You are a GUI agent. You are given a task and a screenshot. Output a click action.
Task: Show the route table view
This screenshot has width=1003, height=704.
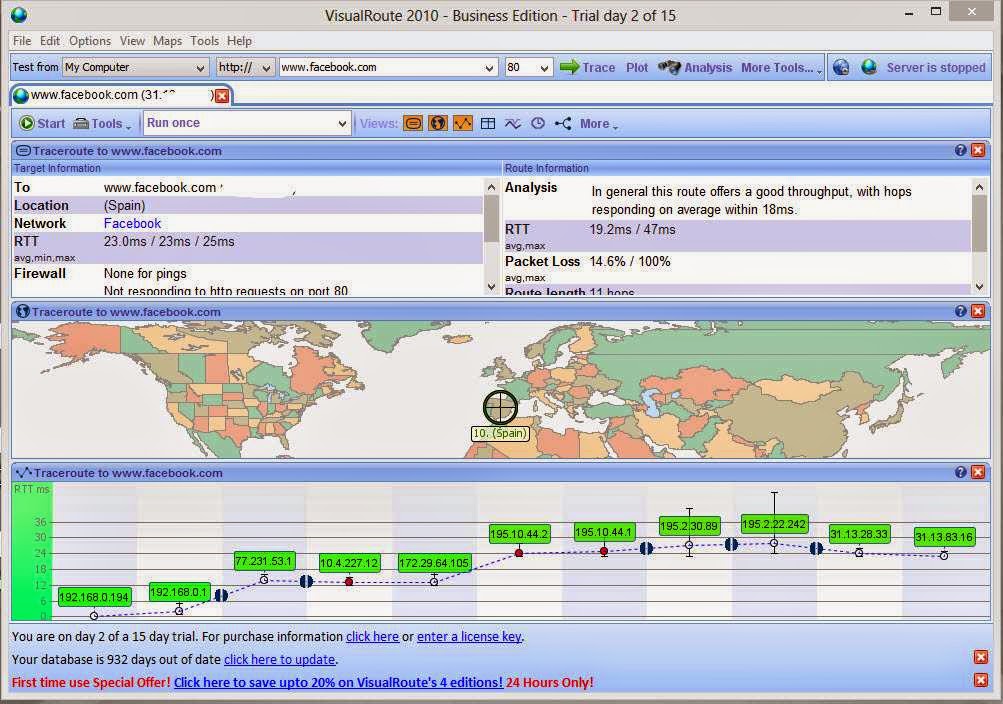click(488, 124)
